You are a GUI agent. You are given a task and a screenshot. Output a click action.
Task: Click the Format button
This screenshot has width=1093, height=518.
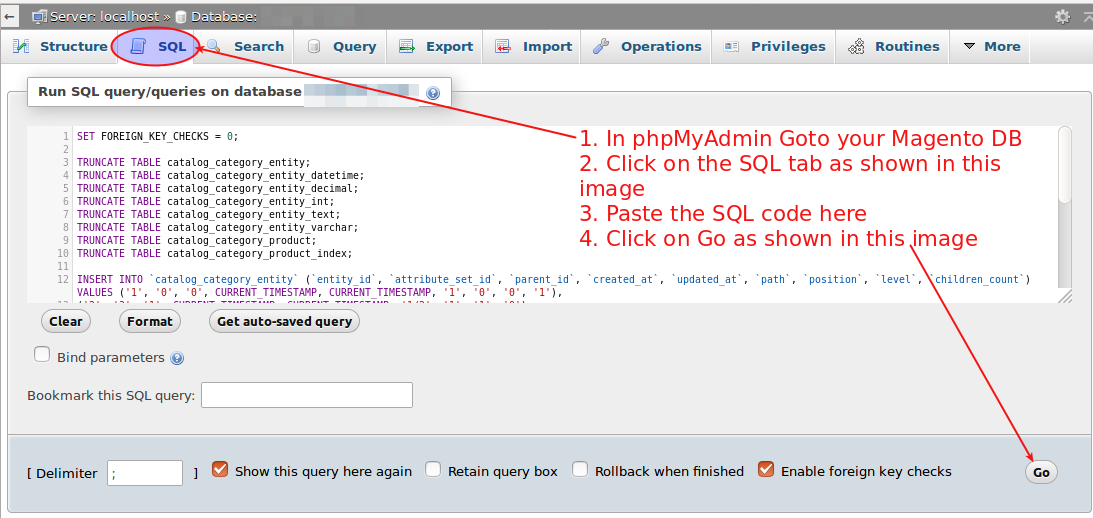(x=150, y=321)
